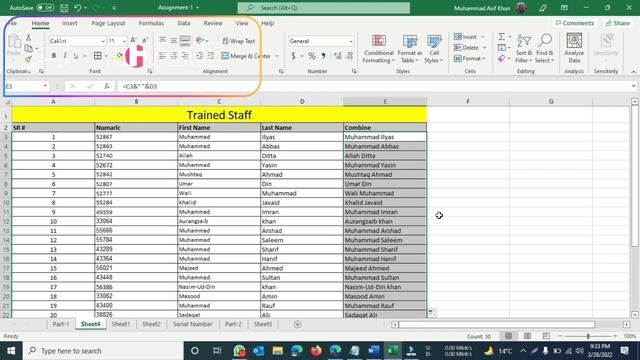The height and width of the screenshot is (360, 640).
Task: Click the Borders icon
Action: (98, 56)
